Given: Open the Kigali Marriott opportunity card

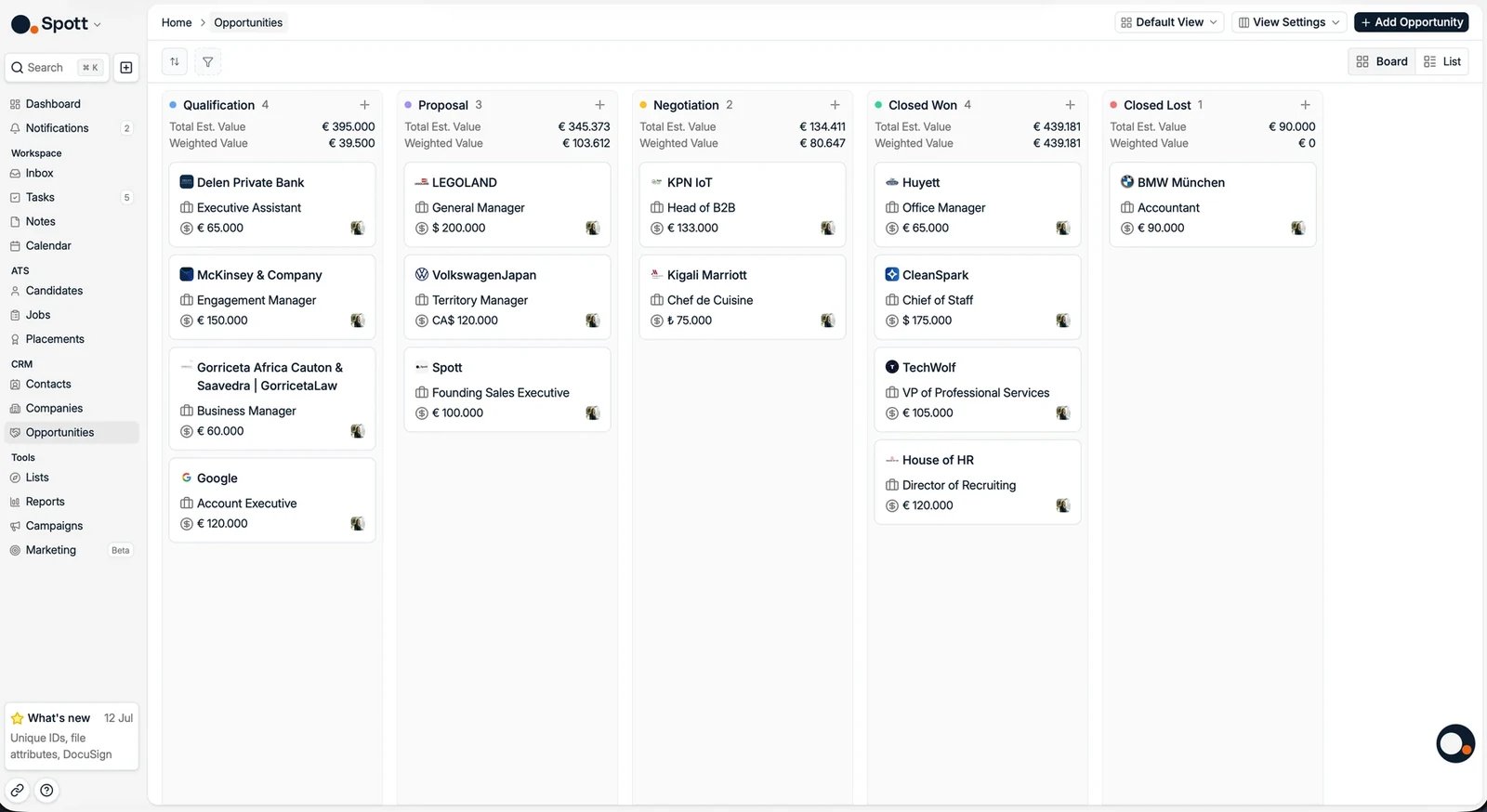Looking at the screenshot, I should point(743,297).
